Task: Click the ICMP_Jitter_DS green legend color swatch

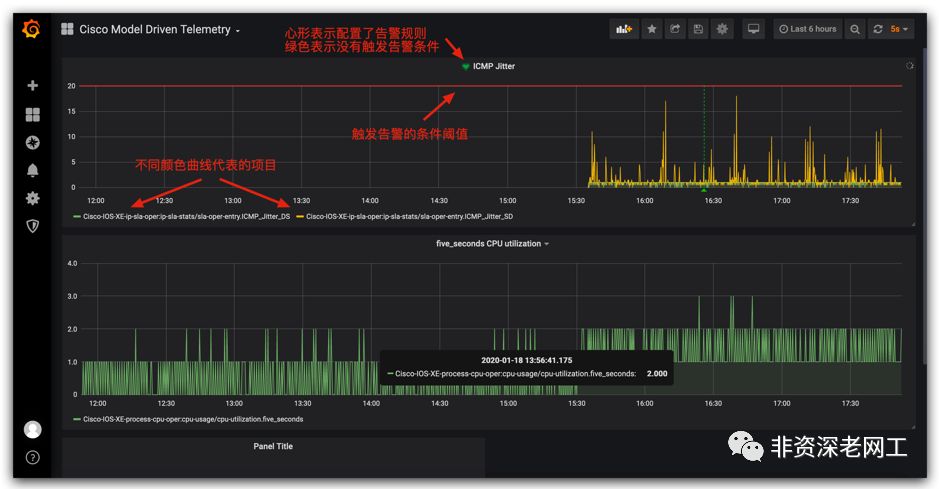Action: [x=77, y=217]
